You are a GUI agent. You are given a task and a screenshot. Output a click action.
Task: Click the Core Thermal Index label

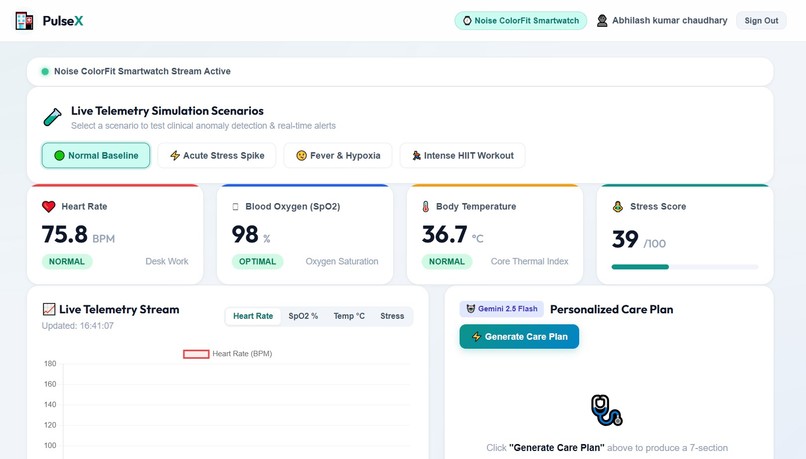[529, 261]
